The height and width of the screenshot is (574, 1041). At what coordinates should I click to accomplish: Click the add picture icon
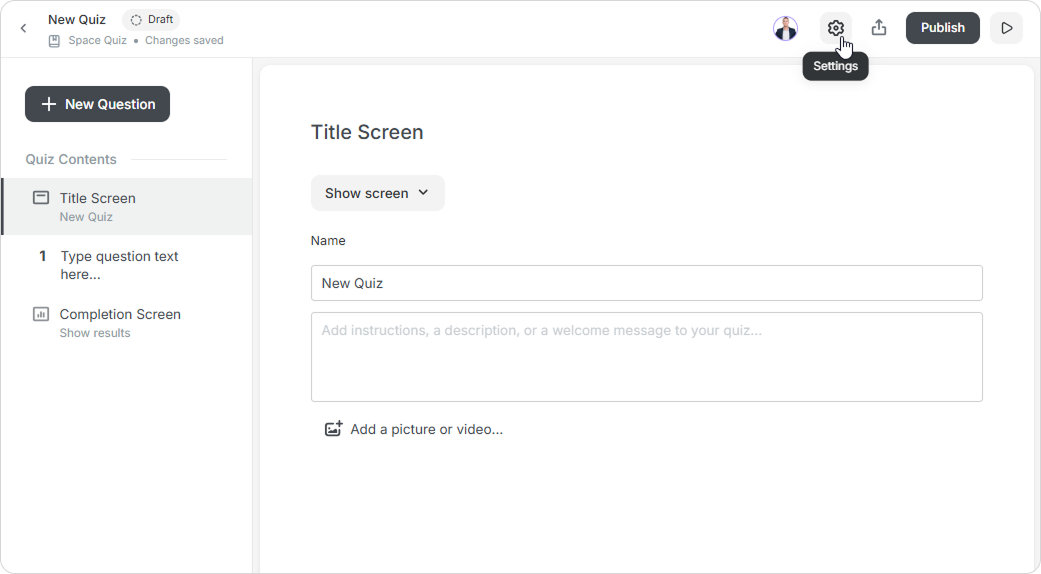click(x=333, y=429)
